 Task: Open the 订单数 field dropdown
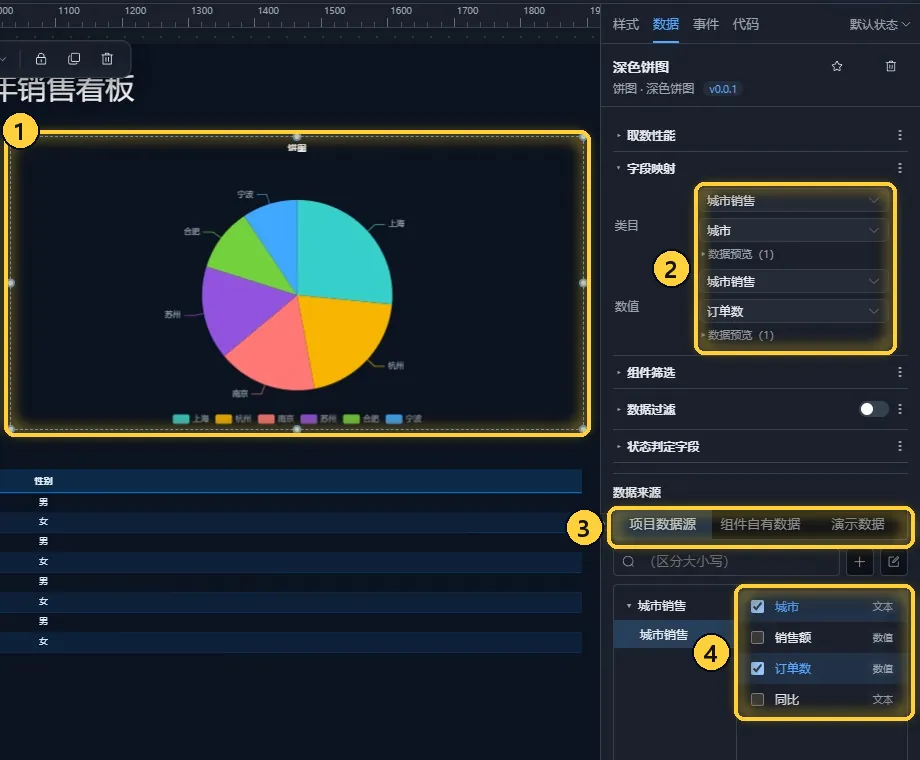pyautogui.click(x=793, y=311)
